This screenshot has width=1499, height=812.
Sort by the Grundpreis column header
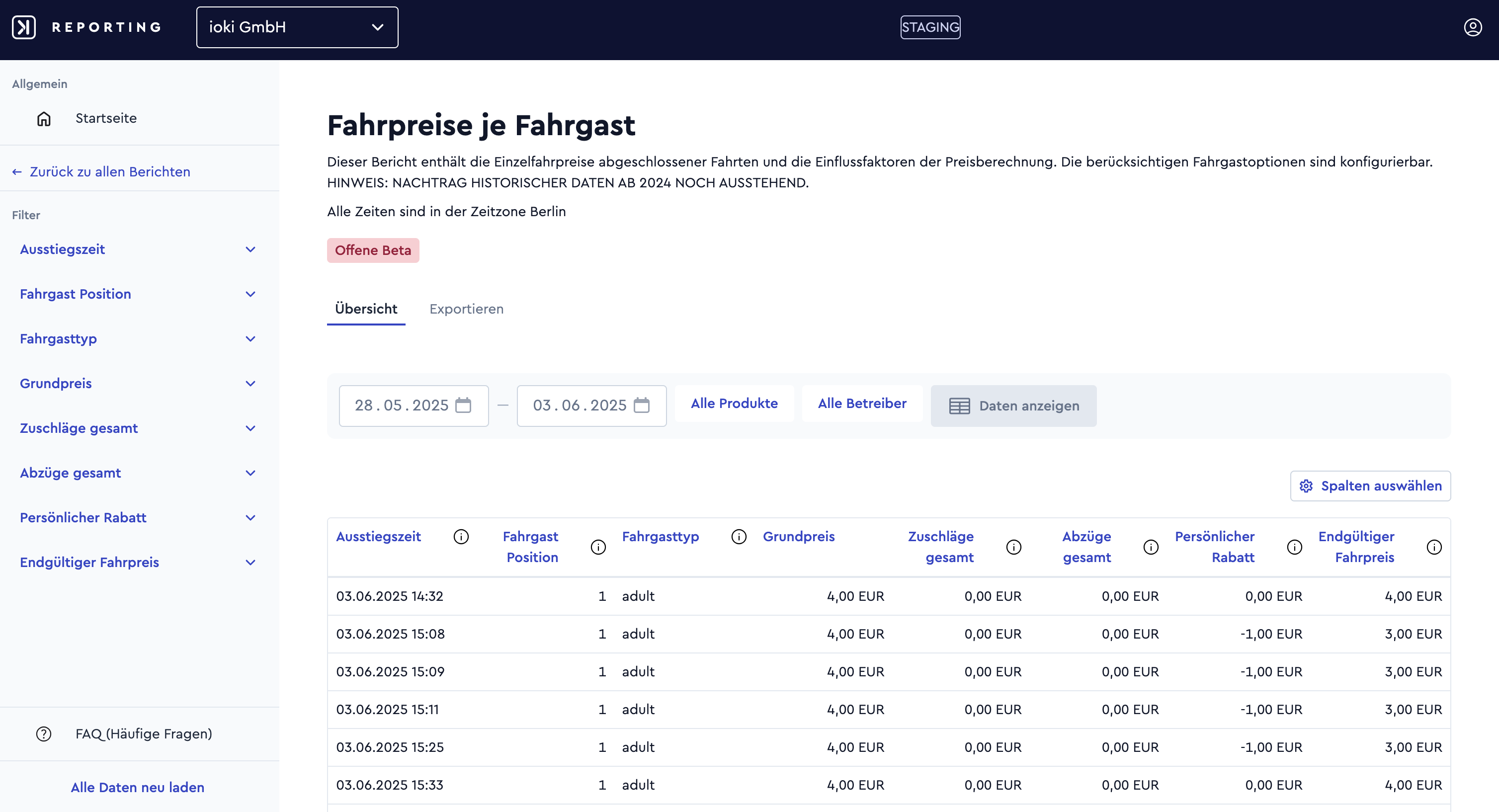tap(799, 537)
